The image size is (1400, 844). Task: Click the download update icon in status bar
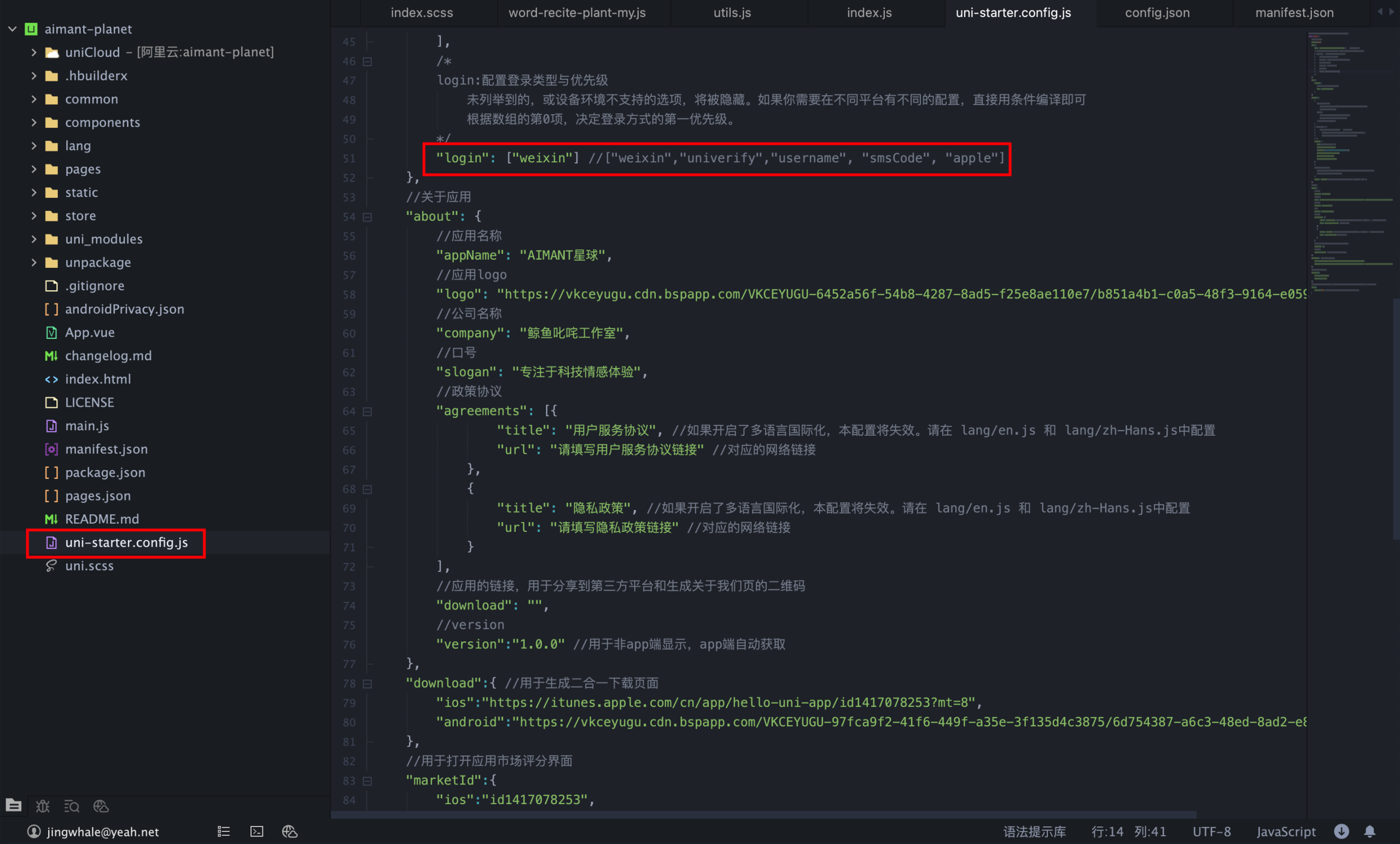tap(1341, 831)
